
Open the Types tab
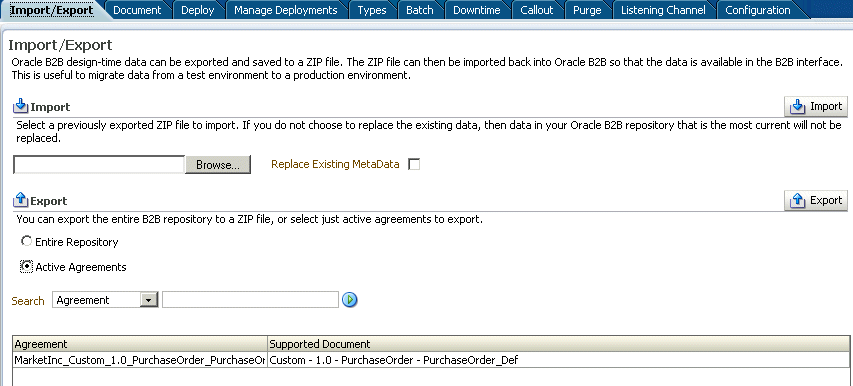coord(372,10)
